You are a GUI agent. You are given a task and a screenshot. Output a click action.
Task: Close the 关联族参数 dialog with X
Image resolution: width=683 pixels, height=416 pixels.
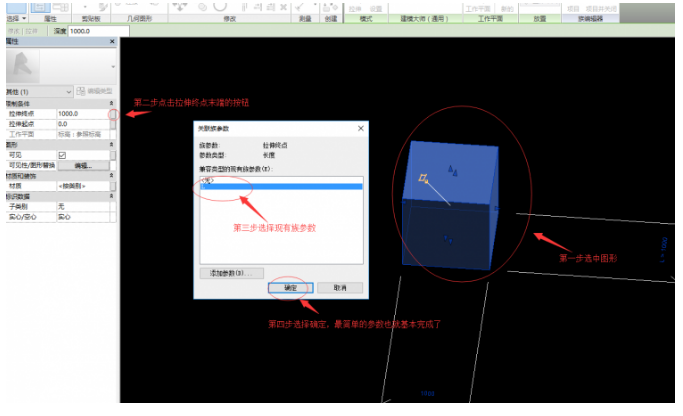[x=361, y=128]
